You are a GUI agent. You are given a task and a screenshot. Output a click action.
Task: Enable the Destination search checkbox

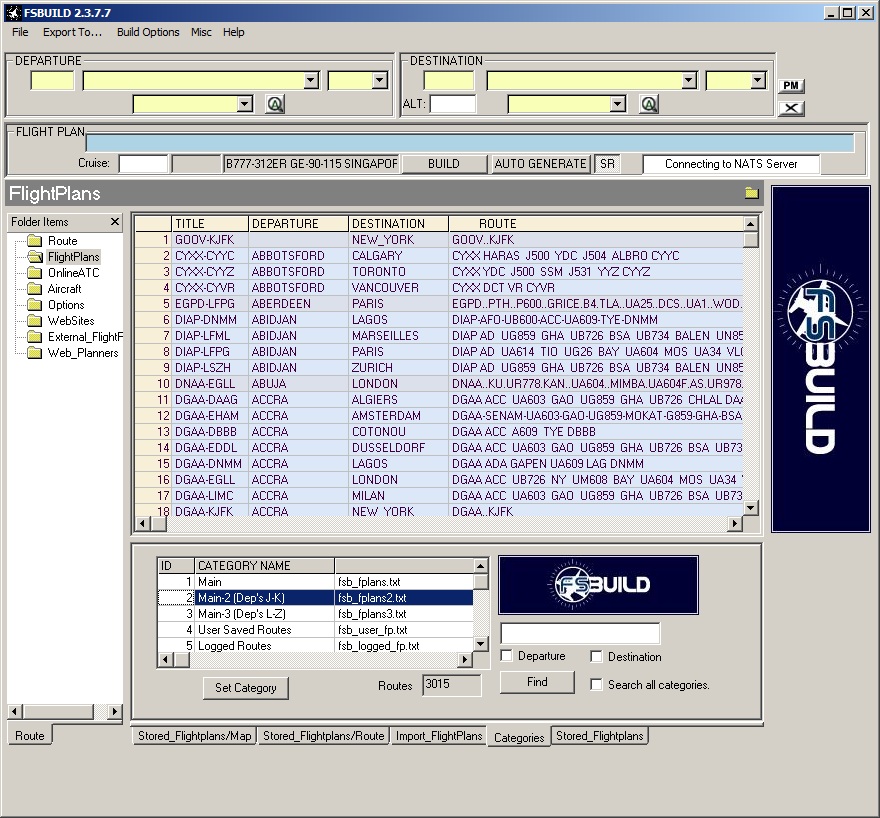tap(596, 656)
